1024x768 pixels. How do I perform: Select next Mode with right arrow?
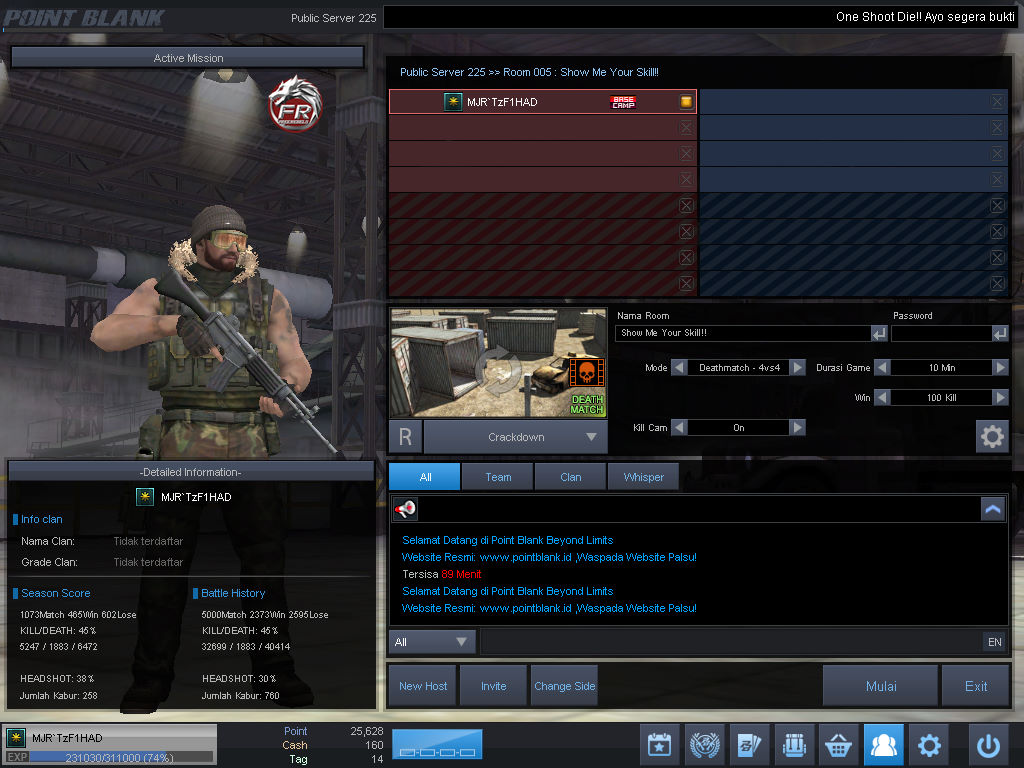tap(797, 368)
